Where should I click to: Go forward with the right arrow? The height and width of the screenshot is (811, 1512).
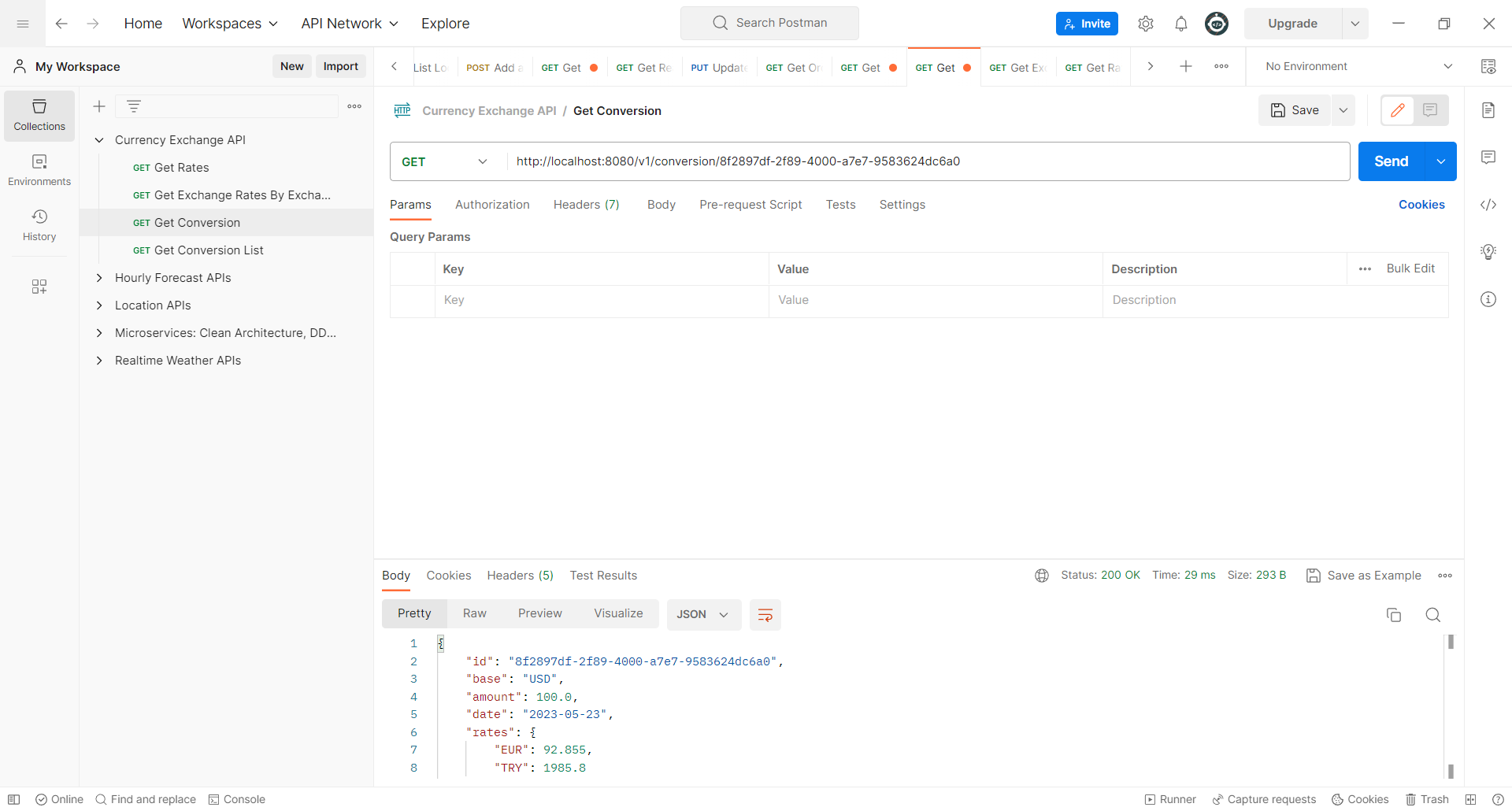point(93,24)
